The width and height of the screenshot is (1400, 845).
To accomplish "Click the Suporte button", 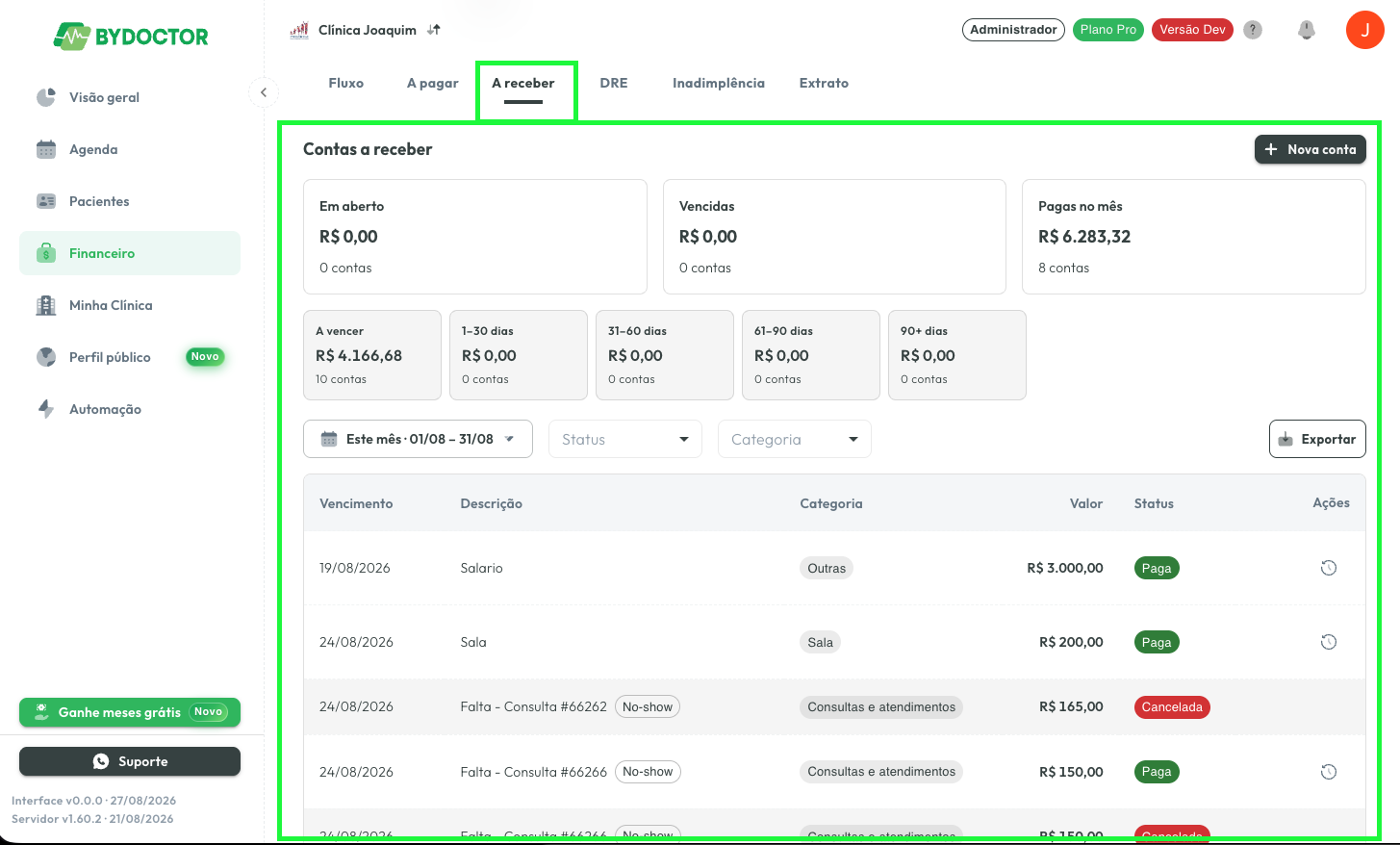I will click(130, 761).
